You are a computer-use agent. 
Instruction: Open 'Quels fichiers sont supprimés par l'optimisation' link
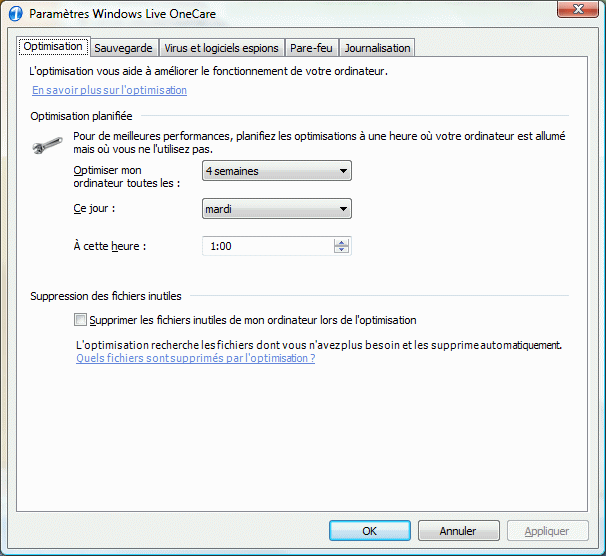point(195,358)
